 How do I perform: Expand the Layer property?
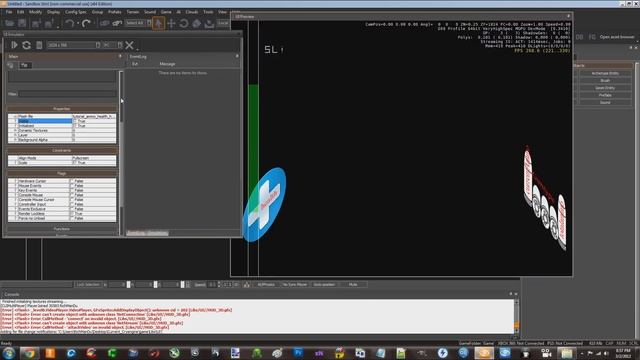coord(16,135)
